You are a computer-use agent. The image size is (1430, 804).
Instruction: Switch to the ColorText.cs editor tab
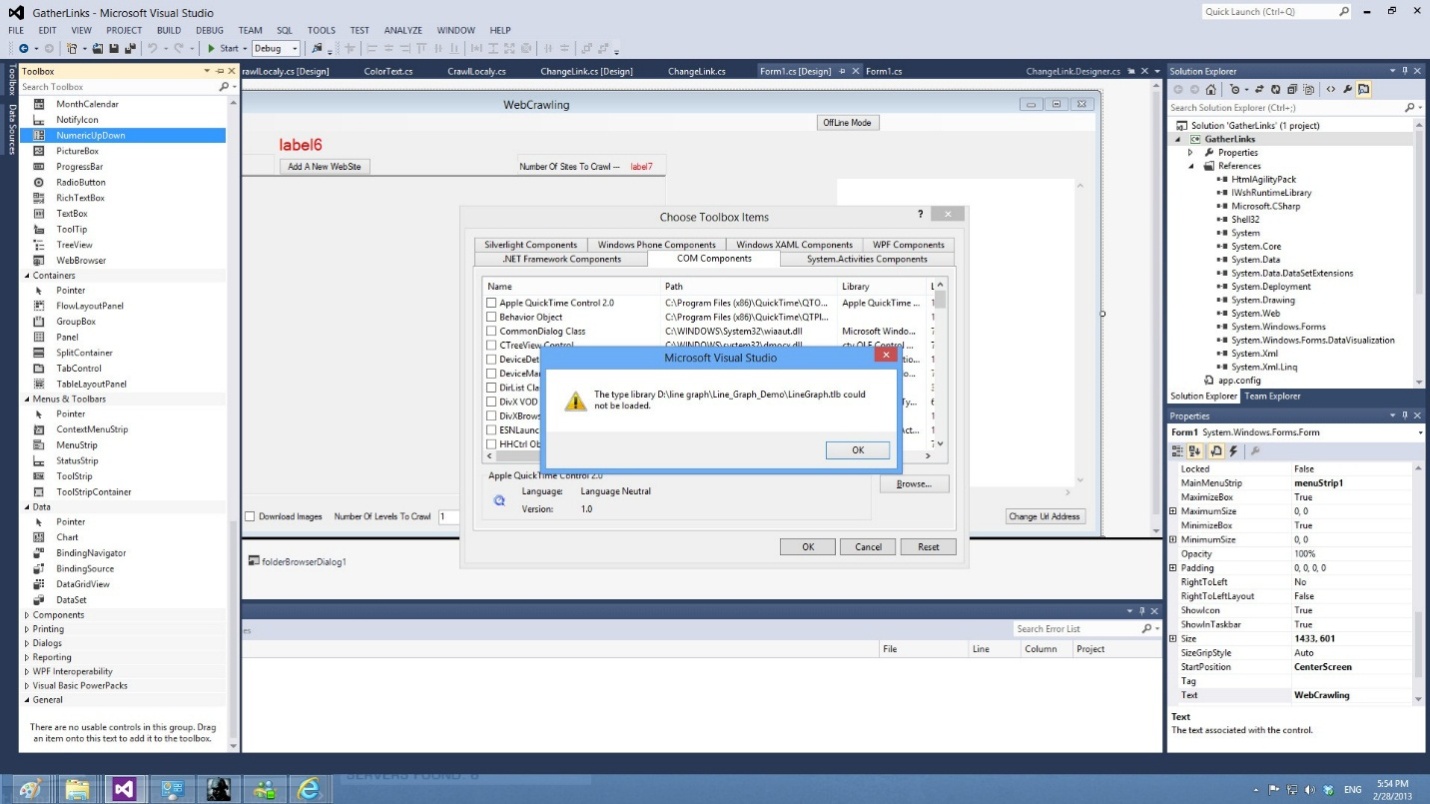coord(388,72)
